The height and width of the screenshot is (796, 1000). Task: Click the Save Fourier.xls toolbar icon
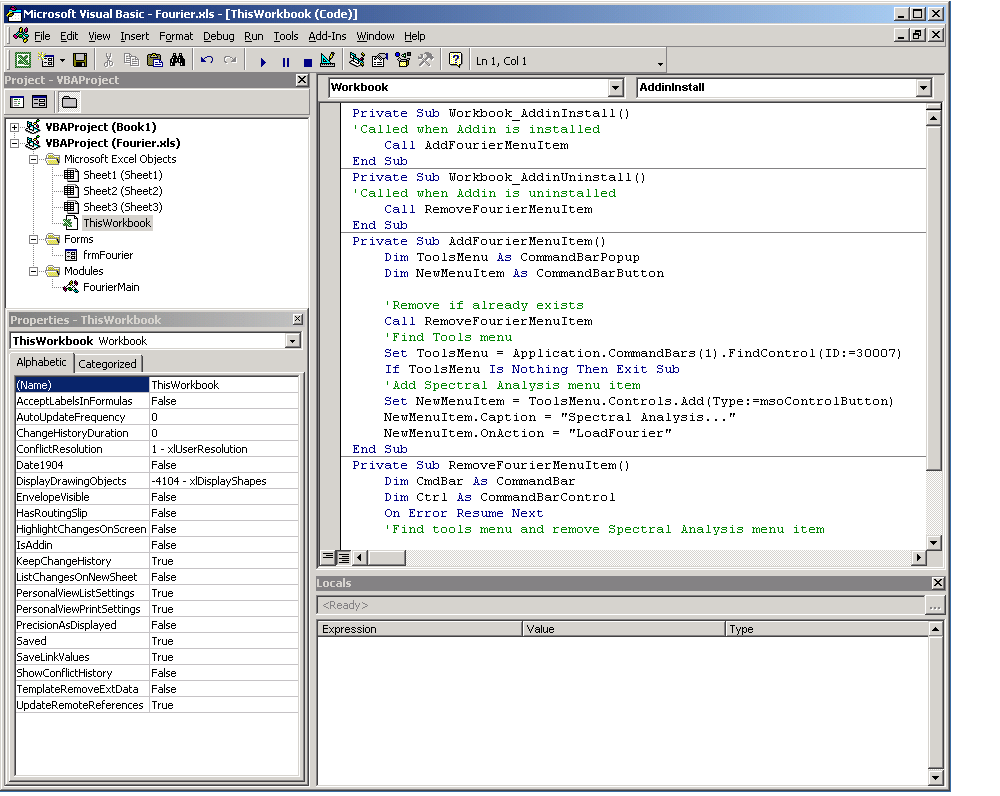[x=80, y=61]
